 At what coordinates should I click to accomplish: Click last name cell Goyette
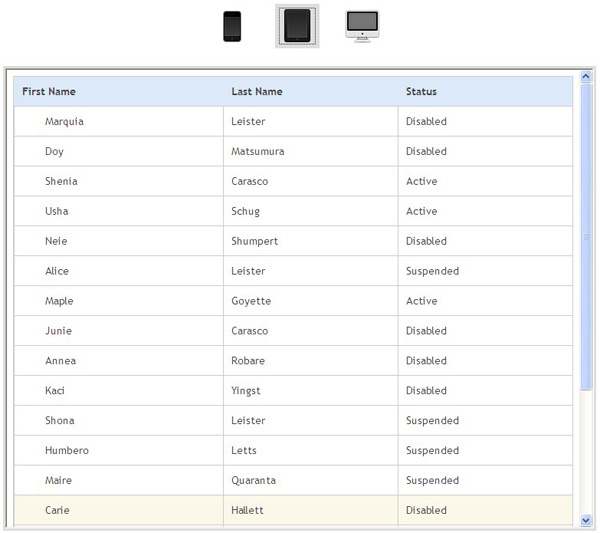pos(251,302)
